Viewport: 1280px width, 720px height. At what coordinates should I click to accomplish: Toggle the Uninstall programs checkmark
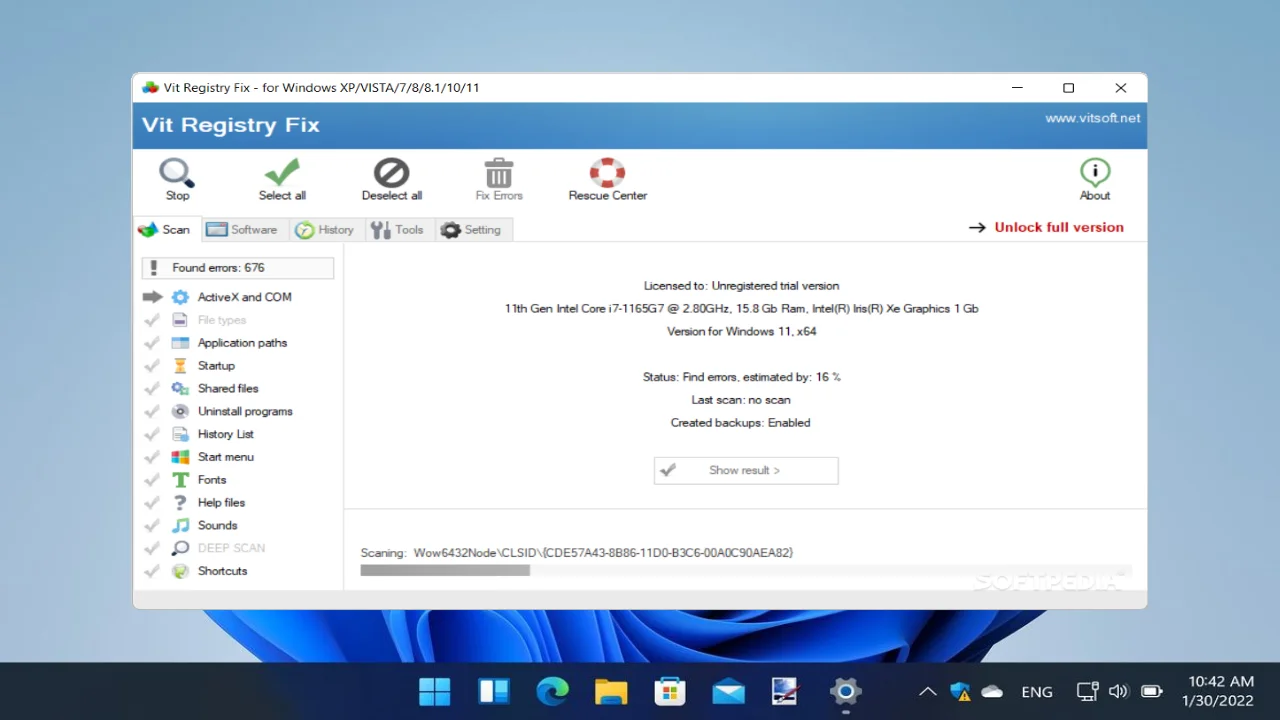point(152,411)
